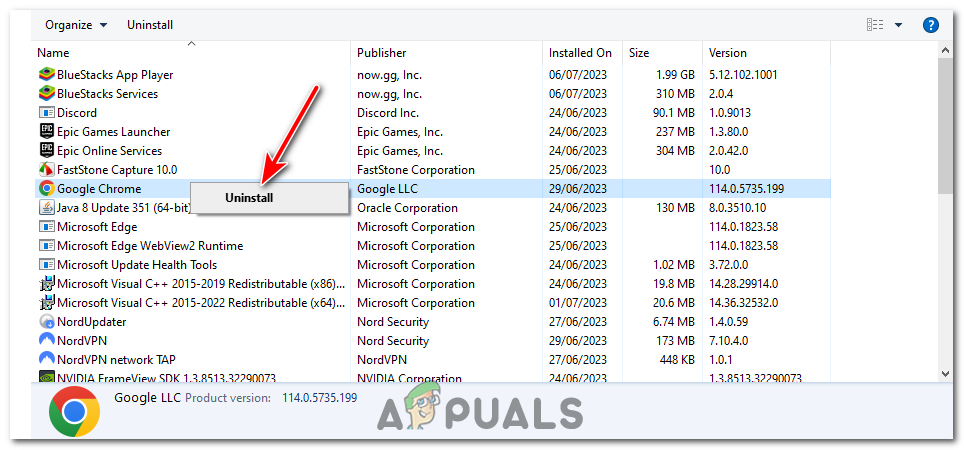Click the vertical scrollbar thumb

point(946,126)
